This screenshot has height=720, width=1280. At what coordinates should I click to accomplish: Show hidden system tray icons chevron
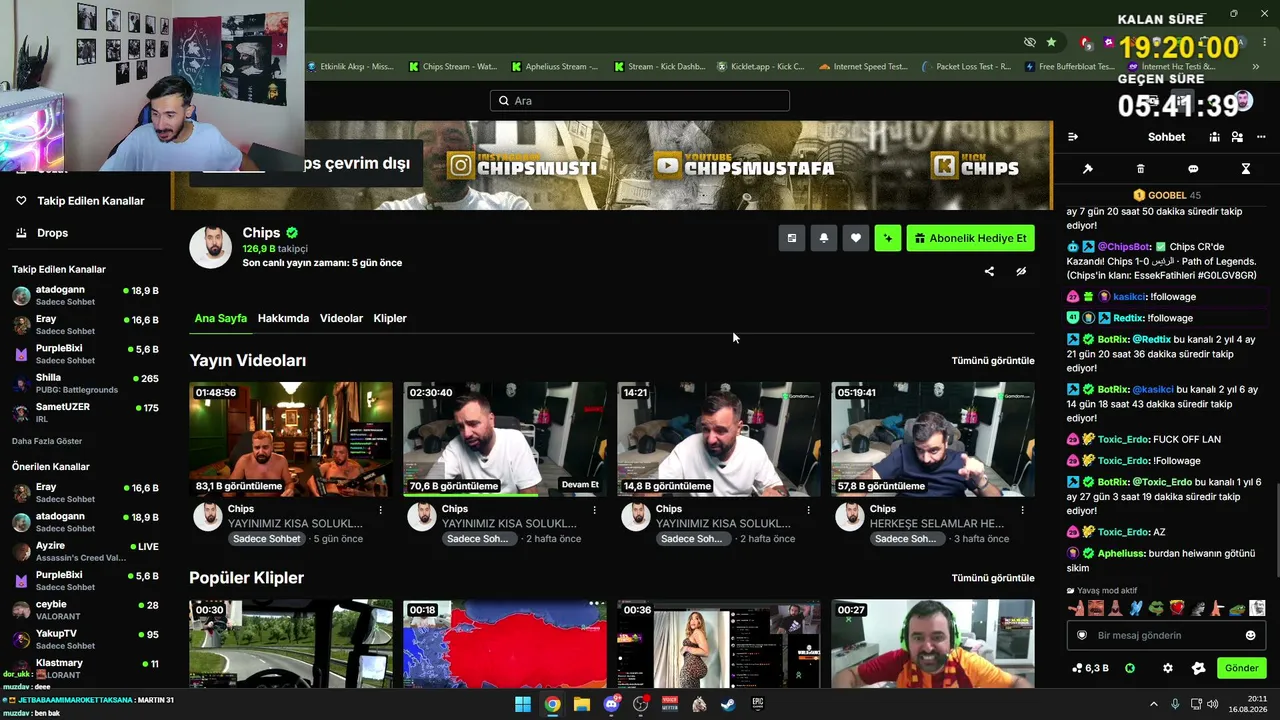(x=1153, y=704)
